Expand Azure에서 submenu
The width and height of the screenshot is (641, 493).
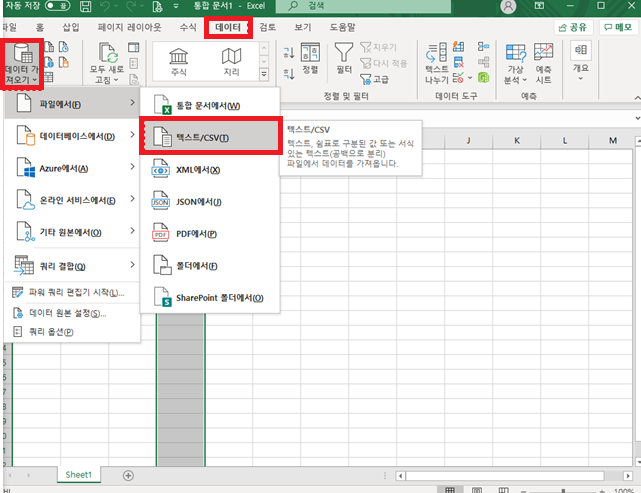72,168
